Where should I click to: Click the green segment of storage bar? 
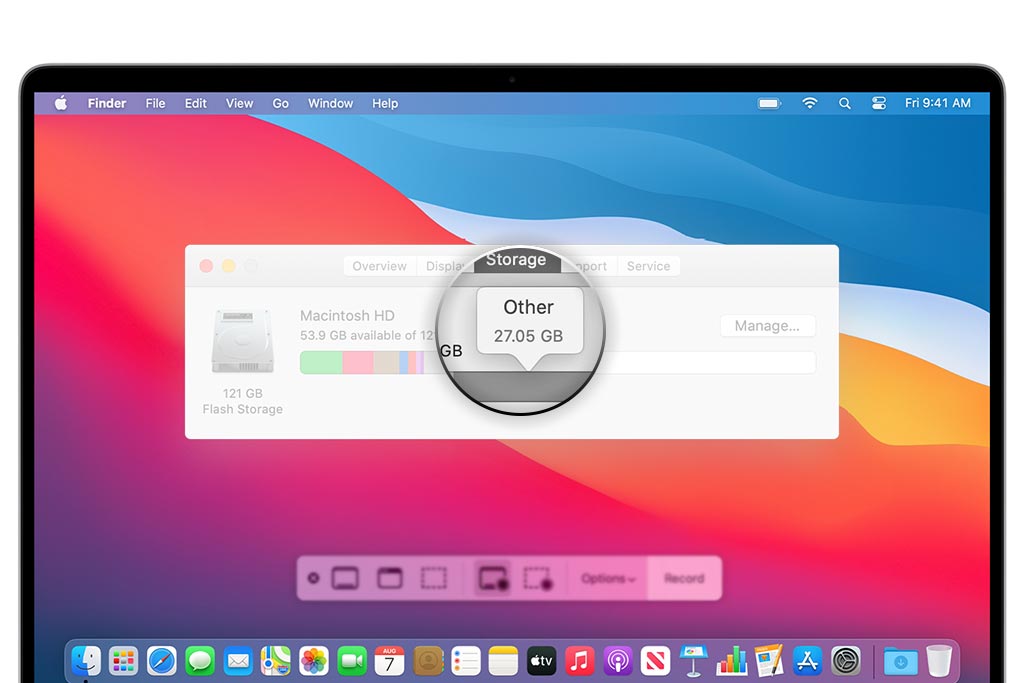tap(321, 362)
